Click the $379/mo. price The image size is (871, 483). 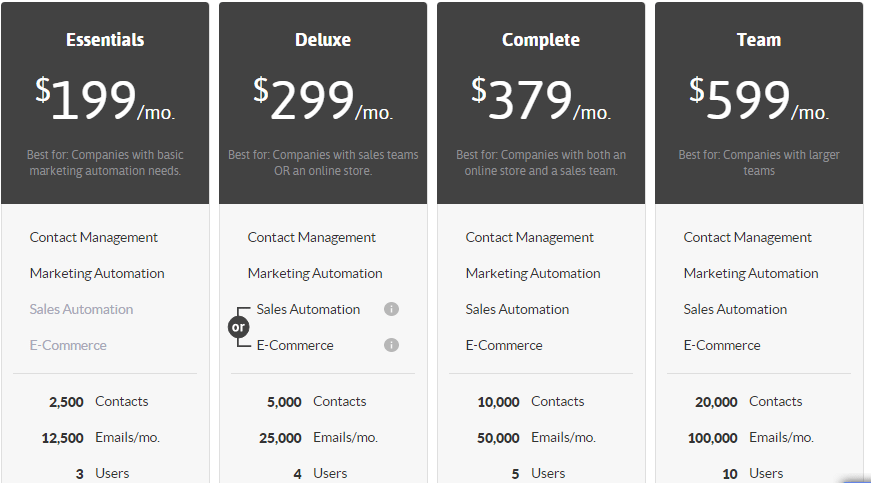[540, 99]
